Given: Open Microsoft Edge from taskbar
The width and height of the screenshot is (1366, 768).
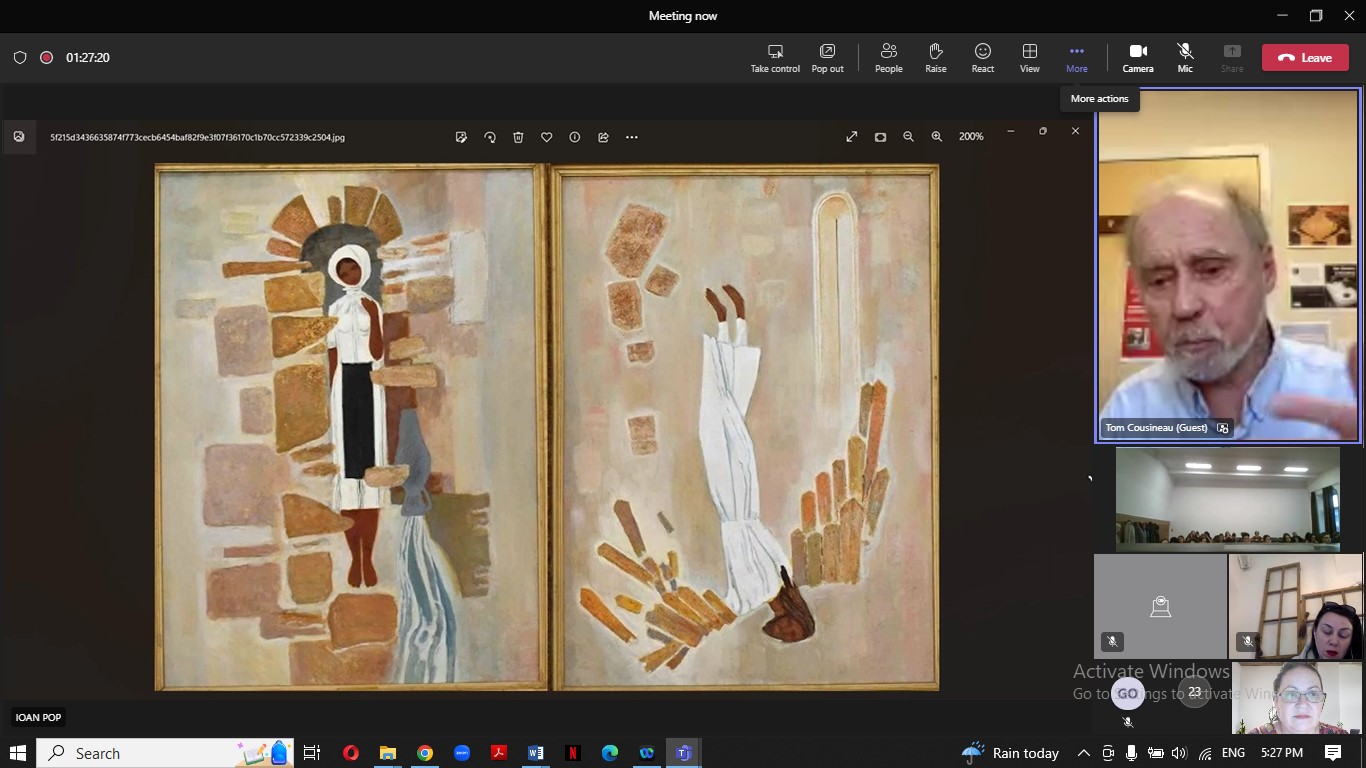Looking at the screenshot, I should pyautogui.click(x=610, y=753).
